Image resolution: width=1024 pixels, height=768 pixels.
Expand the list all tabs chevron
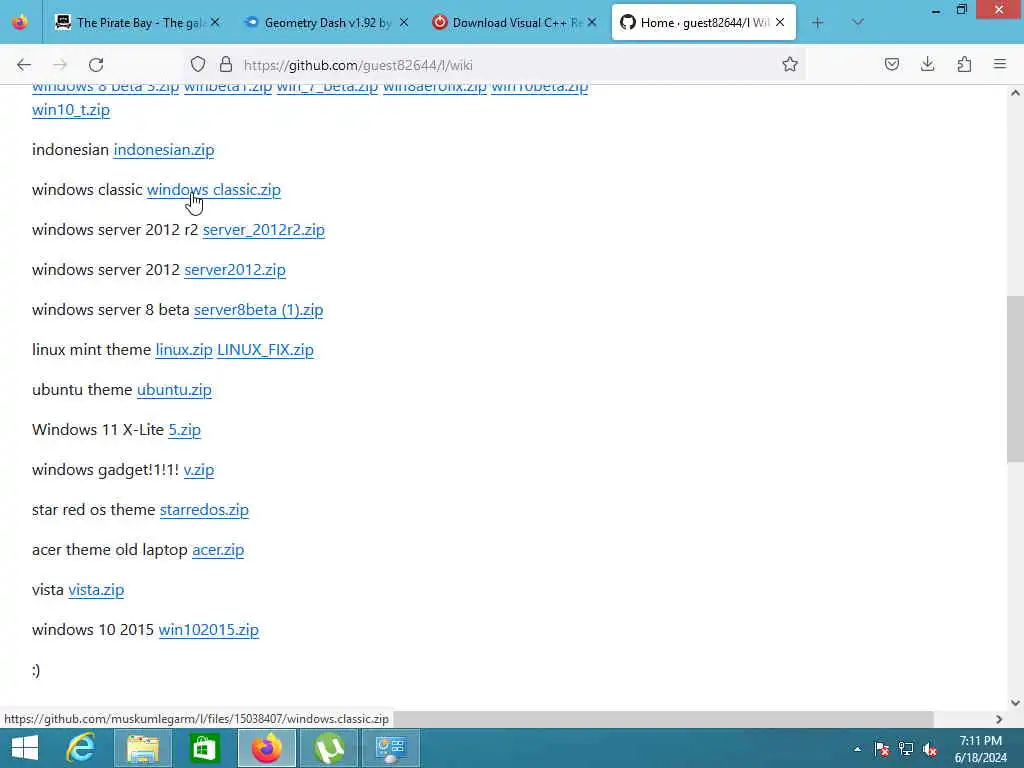[858, 23]
